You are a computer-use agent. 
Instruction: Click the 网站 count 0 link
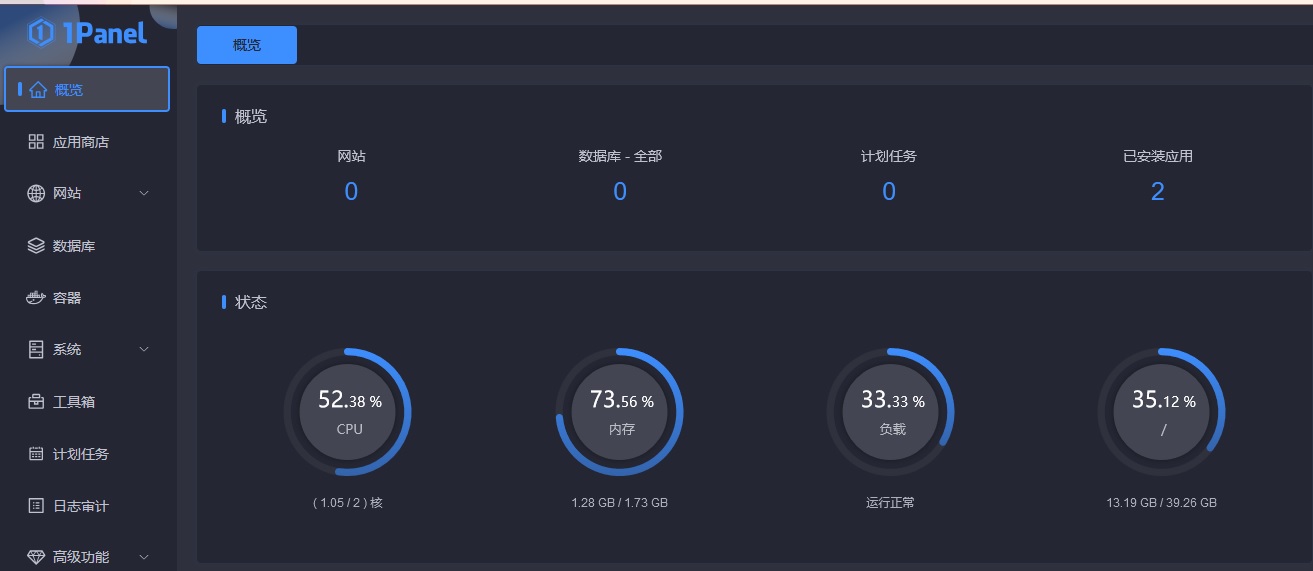(x=351, y=192)
